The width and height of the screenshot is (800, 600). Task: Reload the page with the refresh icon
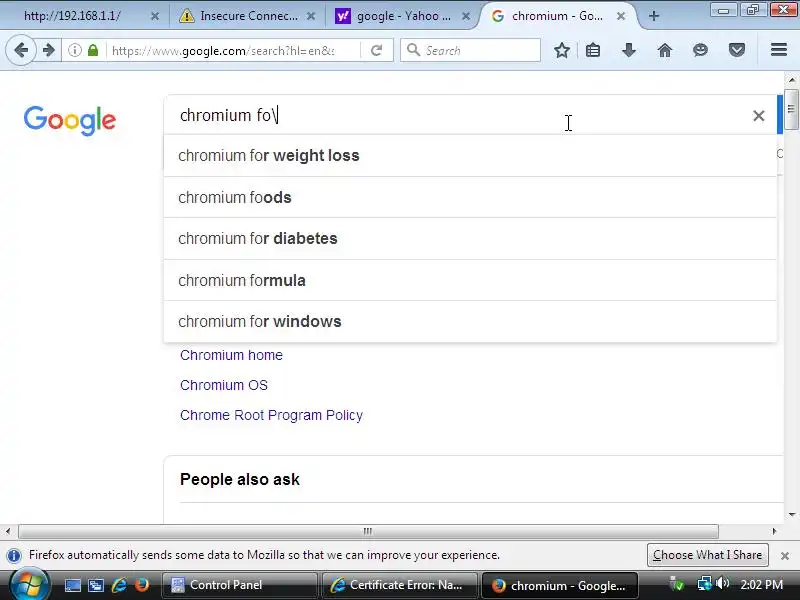tap(377, 50)
